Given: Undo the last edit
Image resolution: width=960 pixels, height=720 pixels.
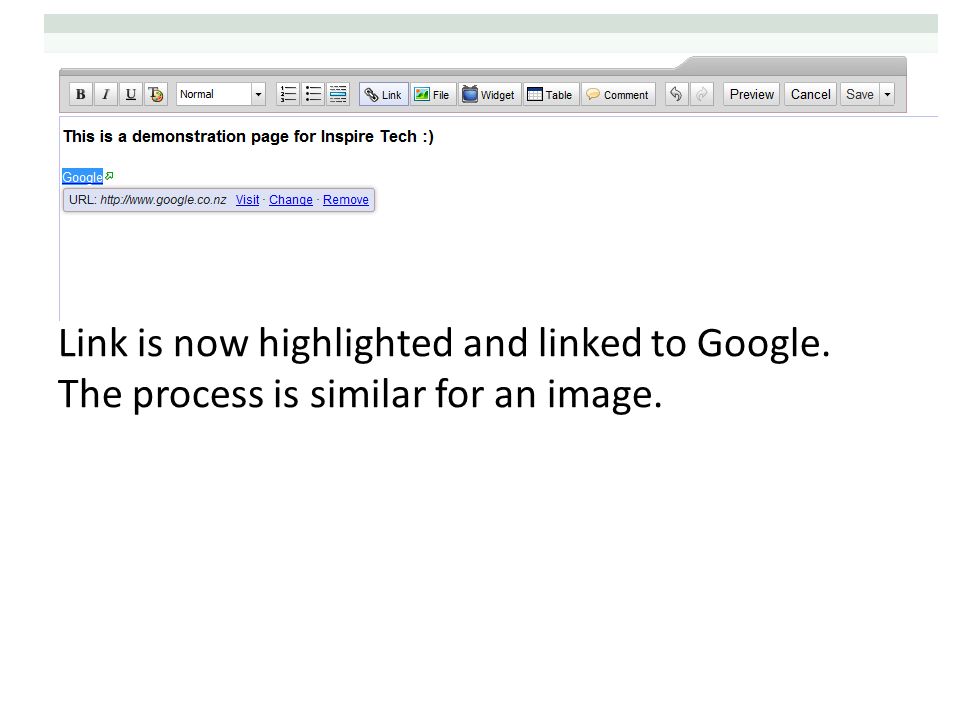Looking at the screenshot, I should click(677, 94).
